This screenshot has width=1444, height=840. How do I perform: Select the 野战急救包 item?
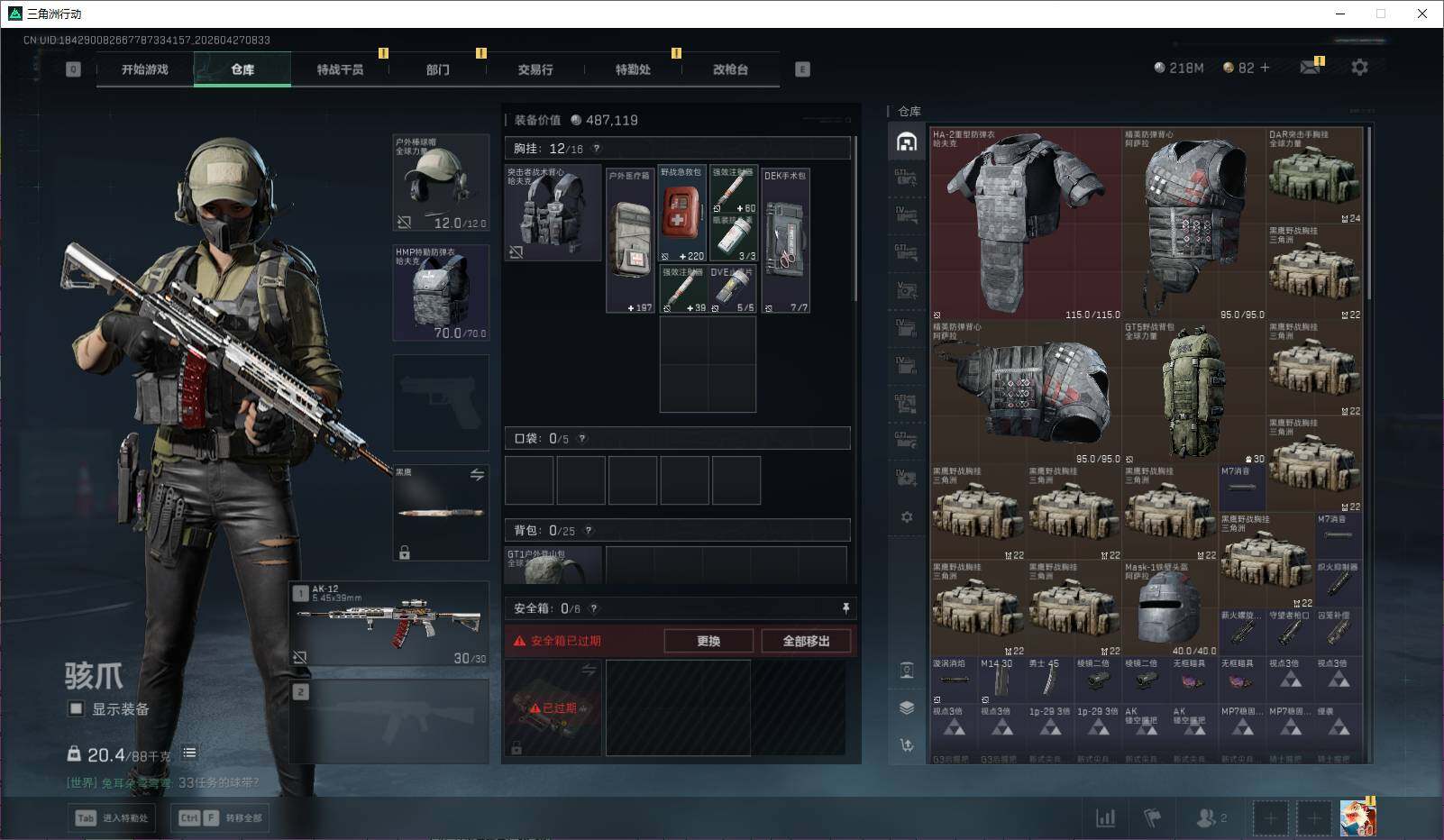pos(682,214)
